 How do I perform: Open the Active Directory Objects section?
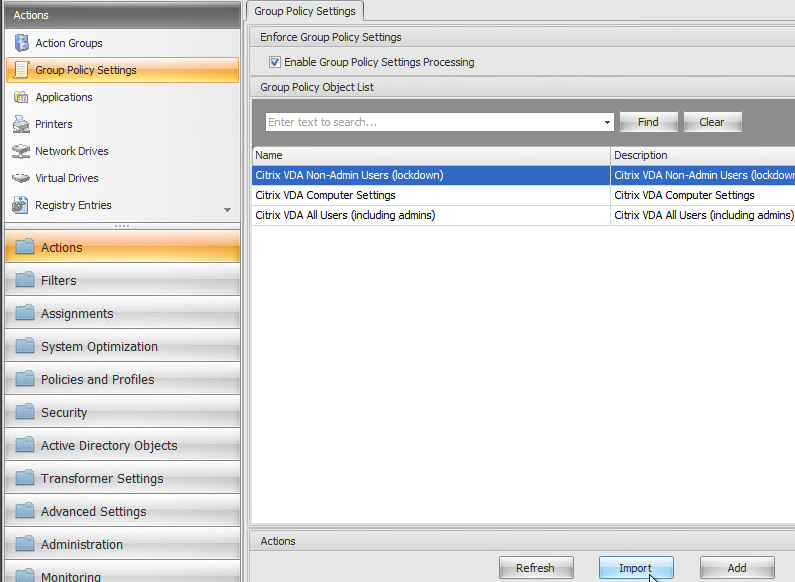point(122,445)
